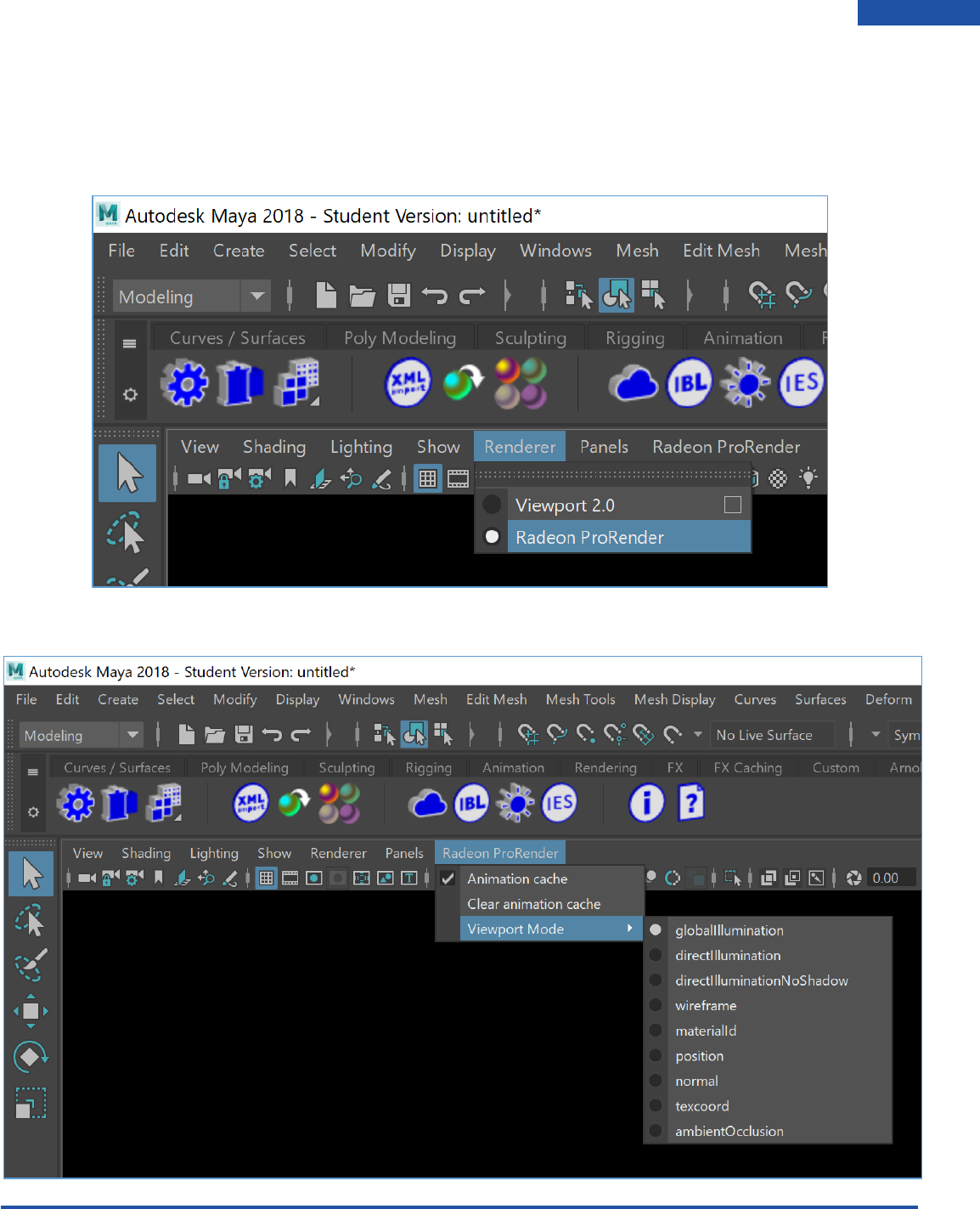
Task: Select directIllumination viewport mode
Action: pyautogui.click(x=768, y=955)
